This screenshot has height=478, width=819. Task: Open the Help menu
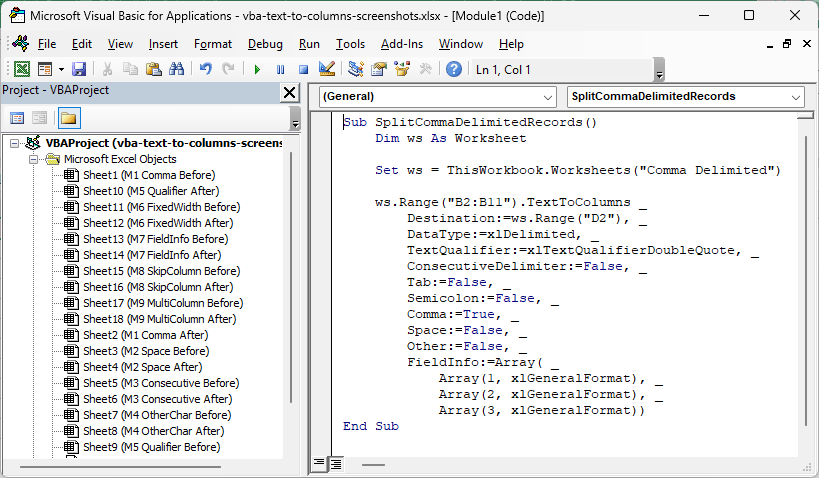[x=511, y=44]
